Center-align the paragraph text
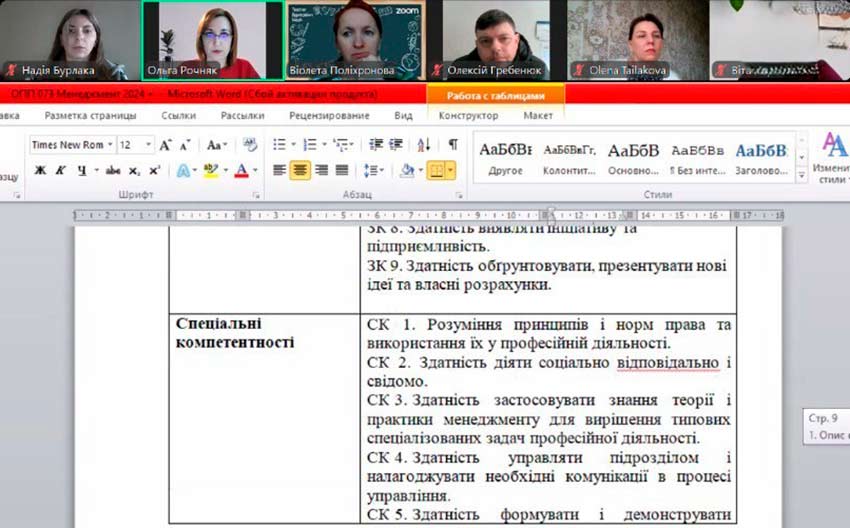850x528 pixels. (300, 171)
